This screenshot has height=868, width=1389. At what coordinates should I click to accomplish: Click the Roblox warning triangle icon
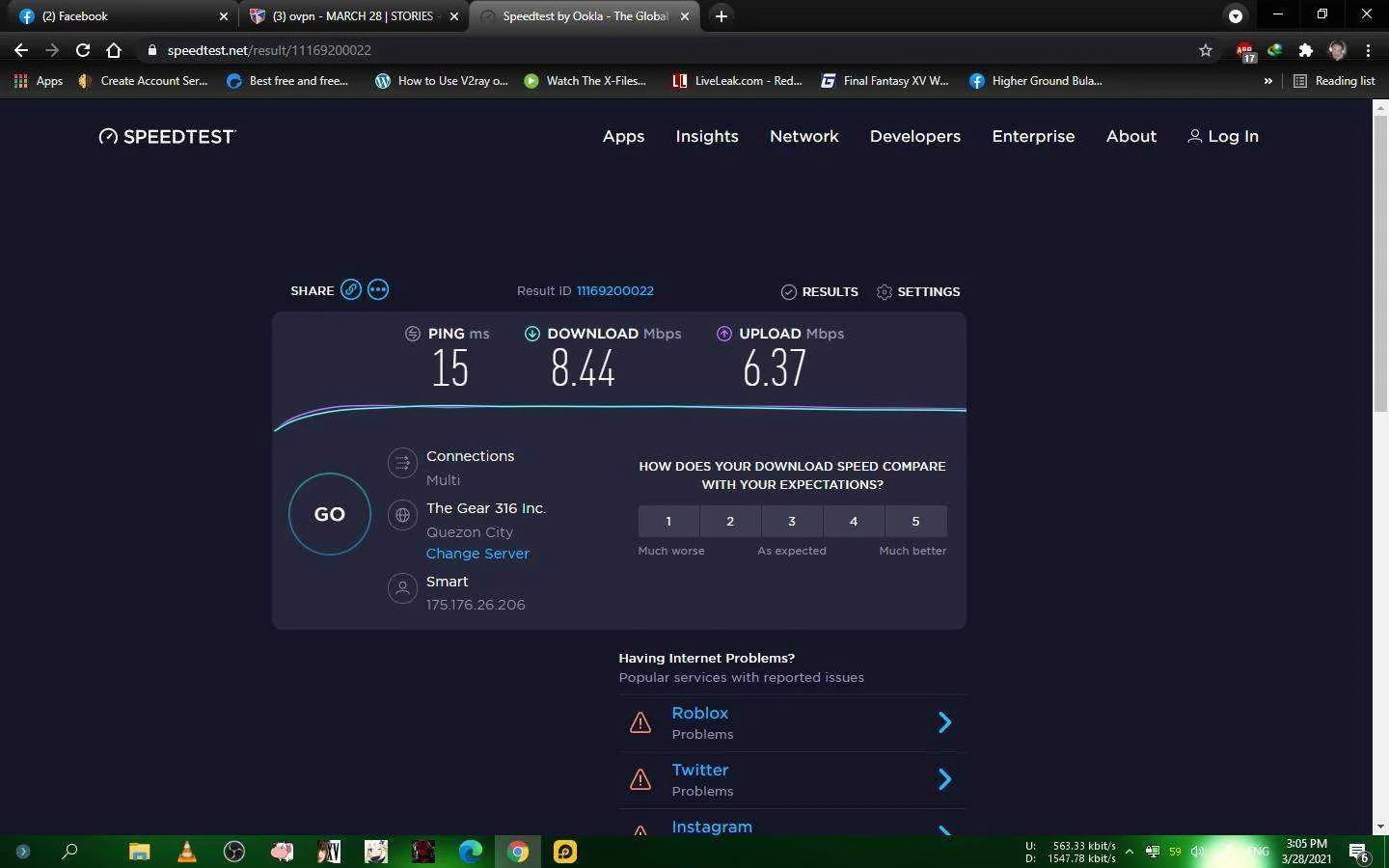[x=640, y=722]
